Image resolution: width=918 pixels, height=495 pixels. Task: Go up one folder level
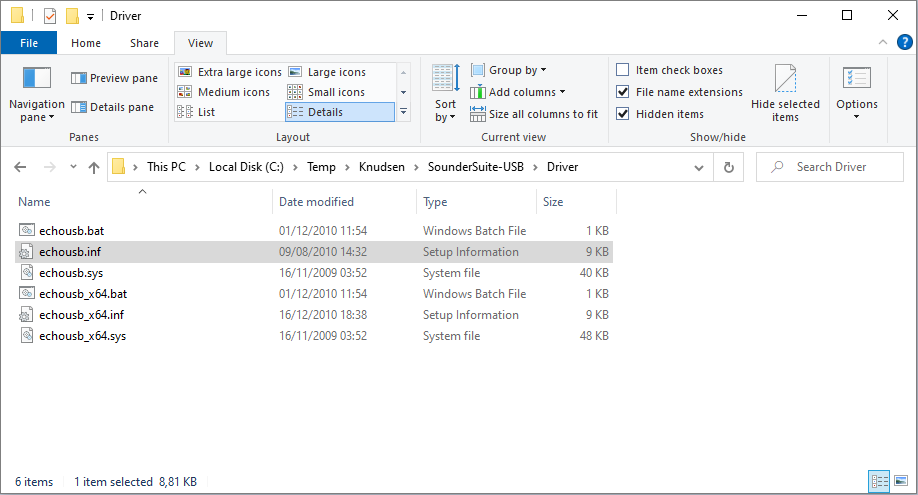(x=94, y=168)
